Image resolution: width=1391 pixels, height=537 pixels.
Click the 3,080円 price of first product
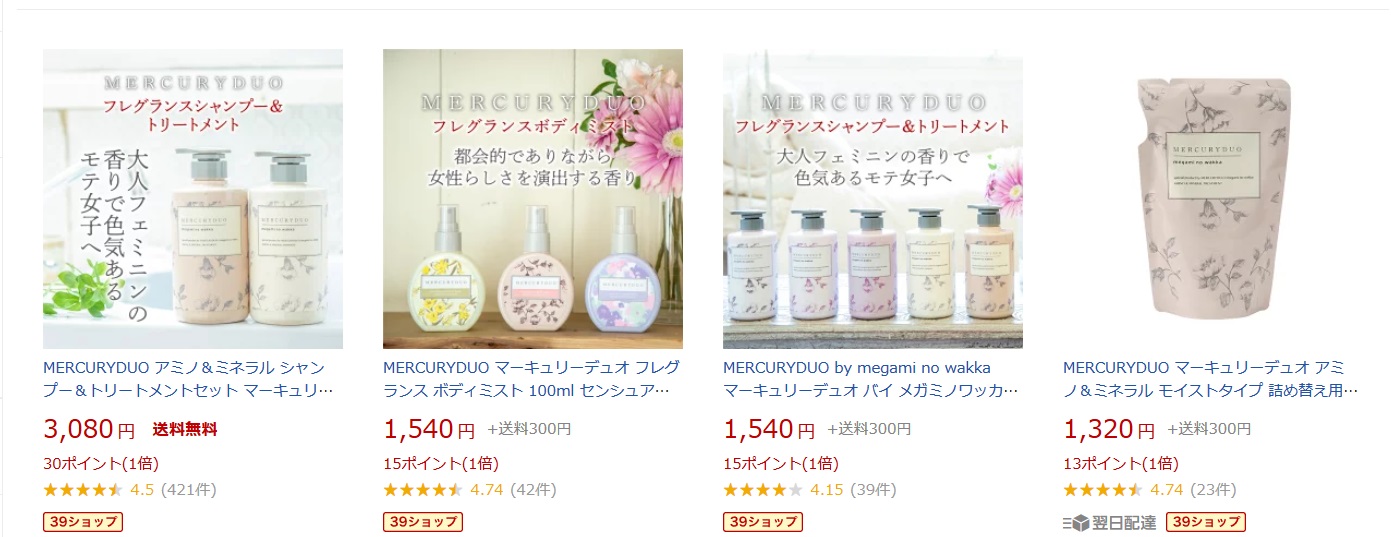(89, 430)
